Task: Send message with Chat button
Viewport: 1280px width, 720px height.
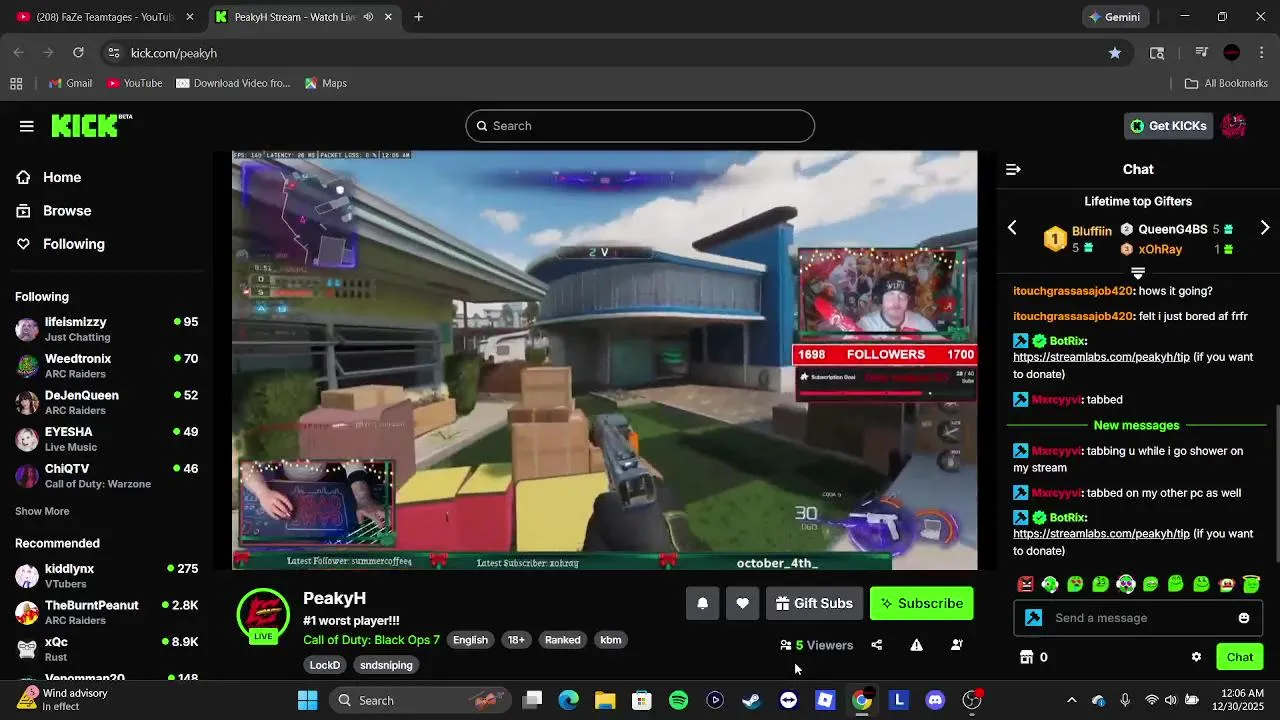Action: (1240, 657)
